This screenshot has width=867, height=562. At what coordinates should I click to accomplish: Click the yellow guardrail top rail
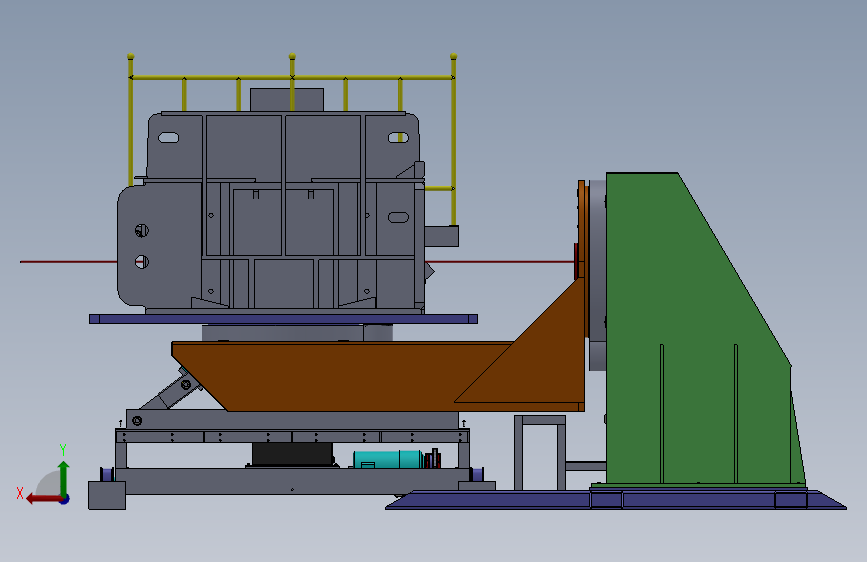click(x=292, y=77)
